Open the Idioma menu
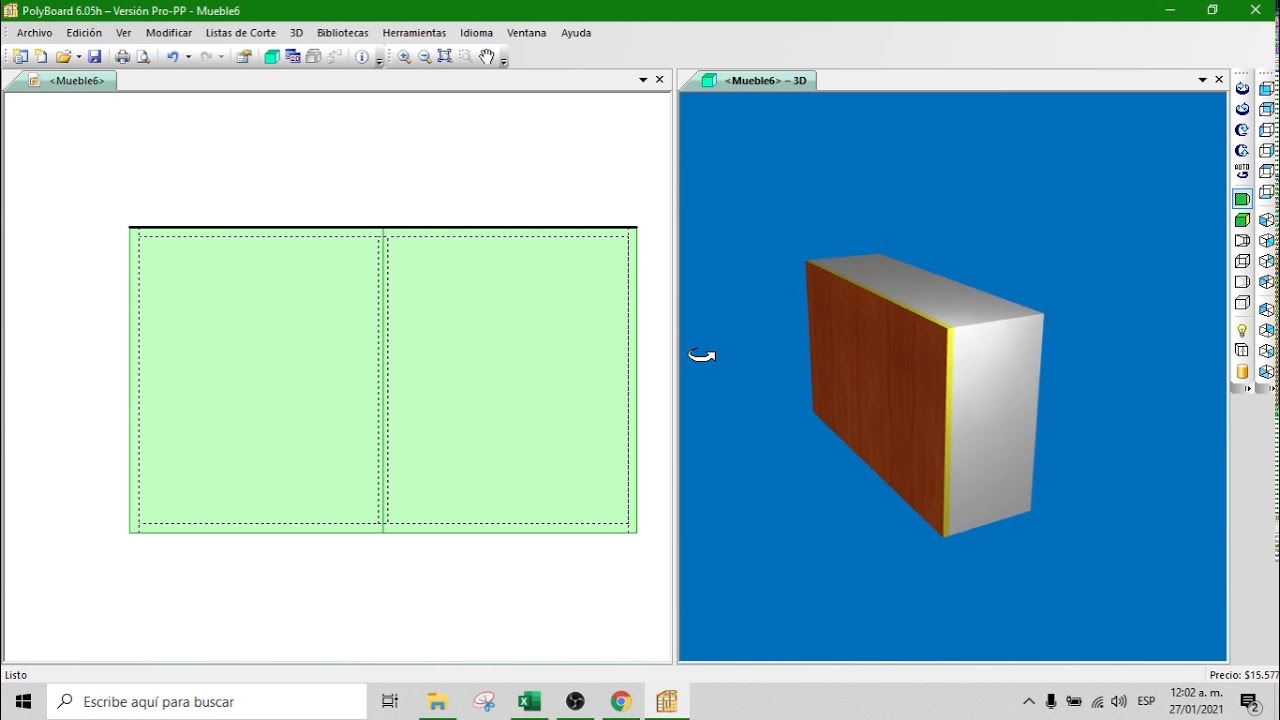This screenshot has height=720, width=1280. coord(476,33)
